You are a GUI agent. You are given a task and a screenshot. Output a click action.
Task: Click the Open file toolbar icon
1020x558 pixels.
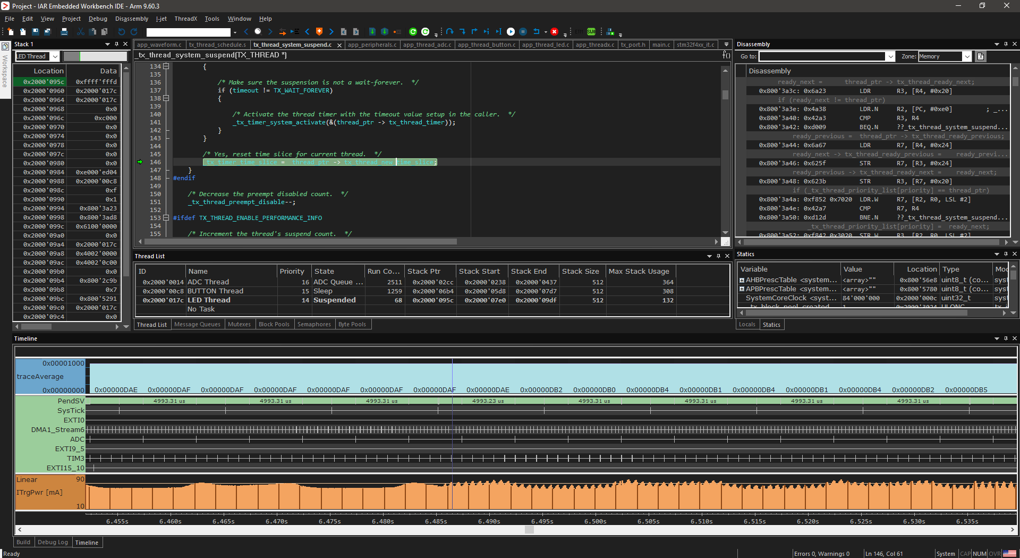[23, 31]
